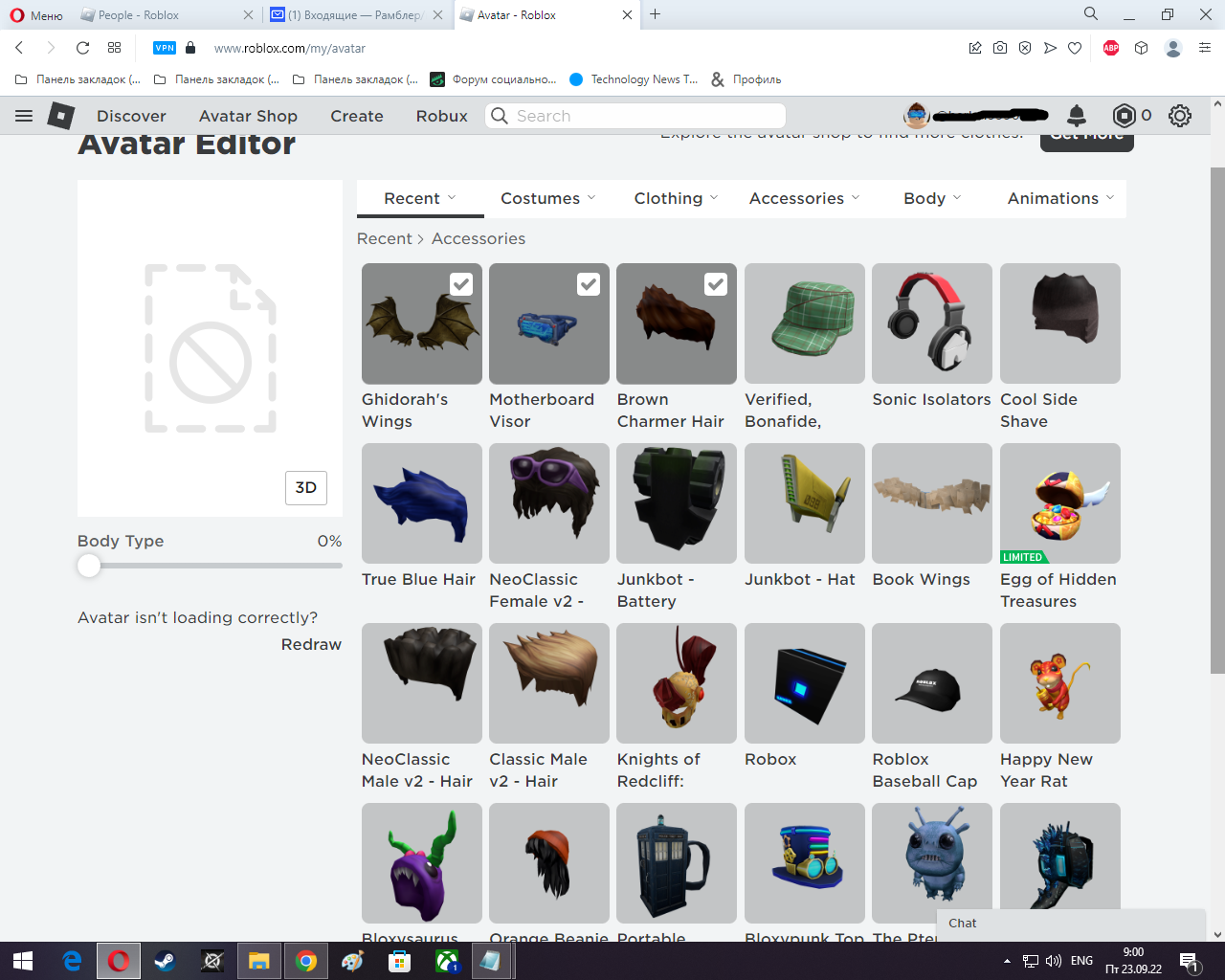Open Opera easy setup sliders icon
Viewport: 1225px width, 980px height.
pyautogui.click(x=1205, y=48)
